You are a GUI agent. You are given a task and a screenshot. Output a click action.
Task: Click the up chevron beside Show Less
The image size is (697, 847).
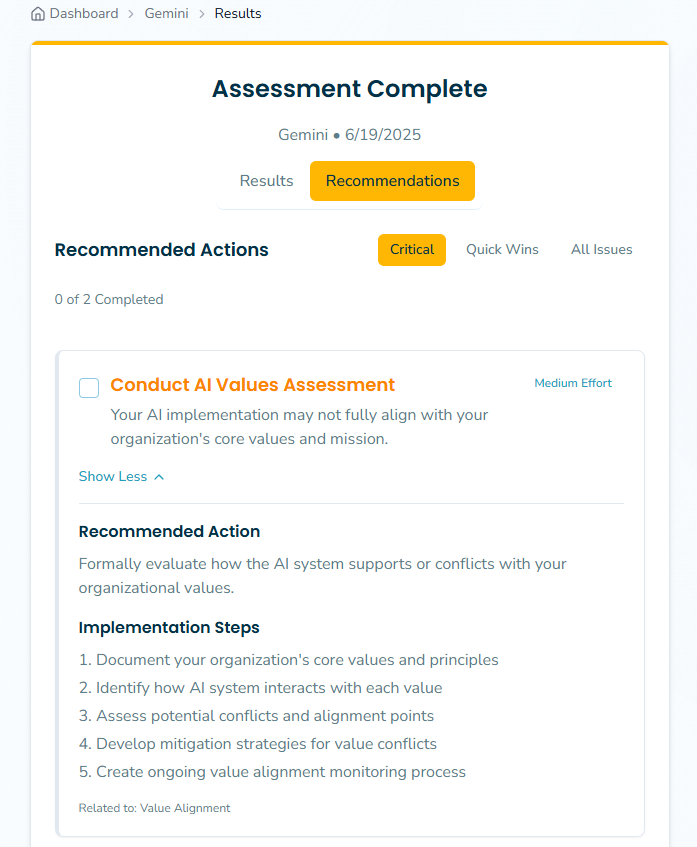[159, 477]
